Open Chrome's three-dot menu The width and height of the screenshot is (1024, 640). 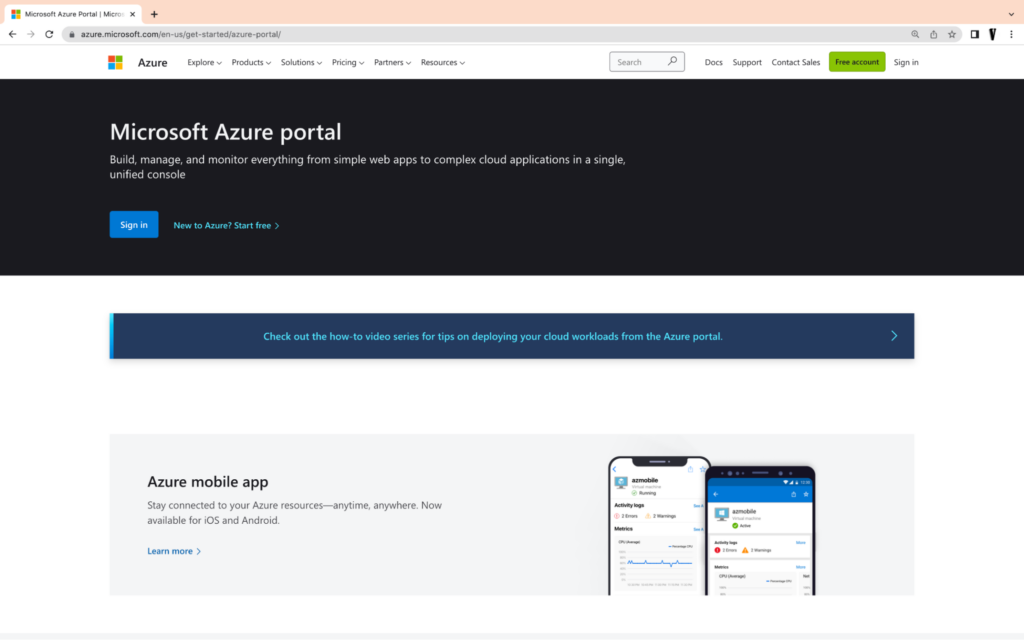pos(1011,34)
